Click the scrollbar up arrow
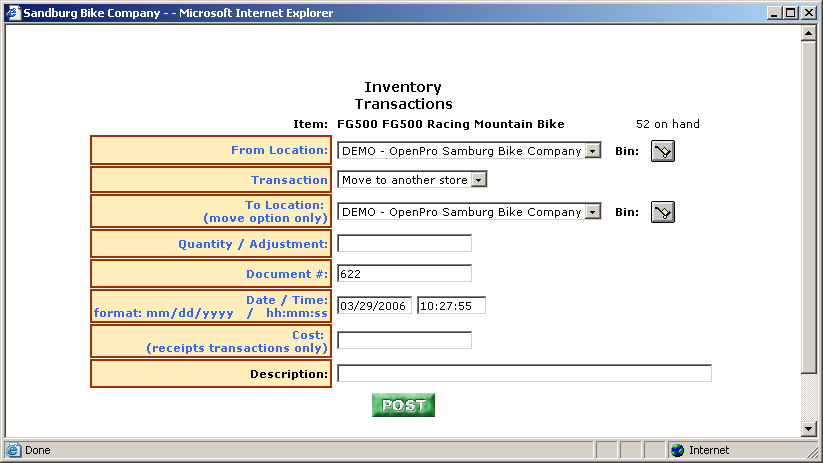Image resolution: width=823 pixels, height=463 pixels. pyautogui.click(x=810, y=33)
